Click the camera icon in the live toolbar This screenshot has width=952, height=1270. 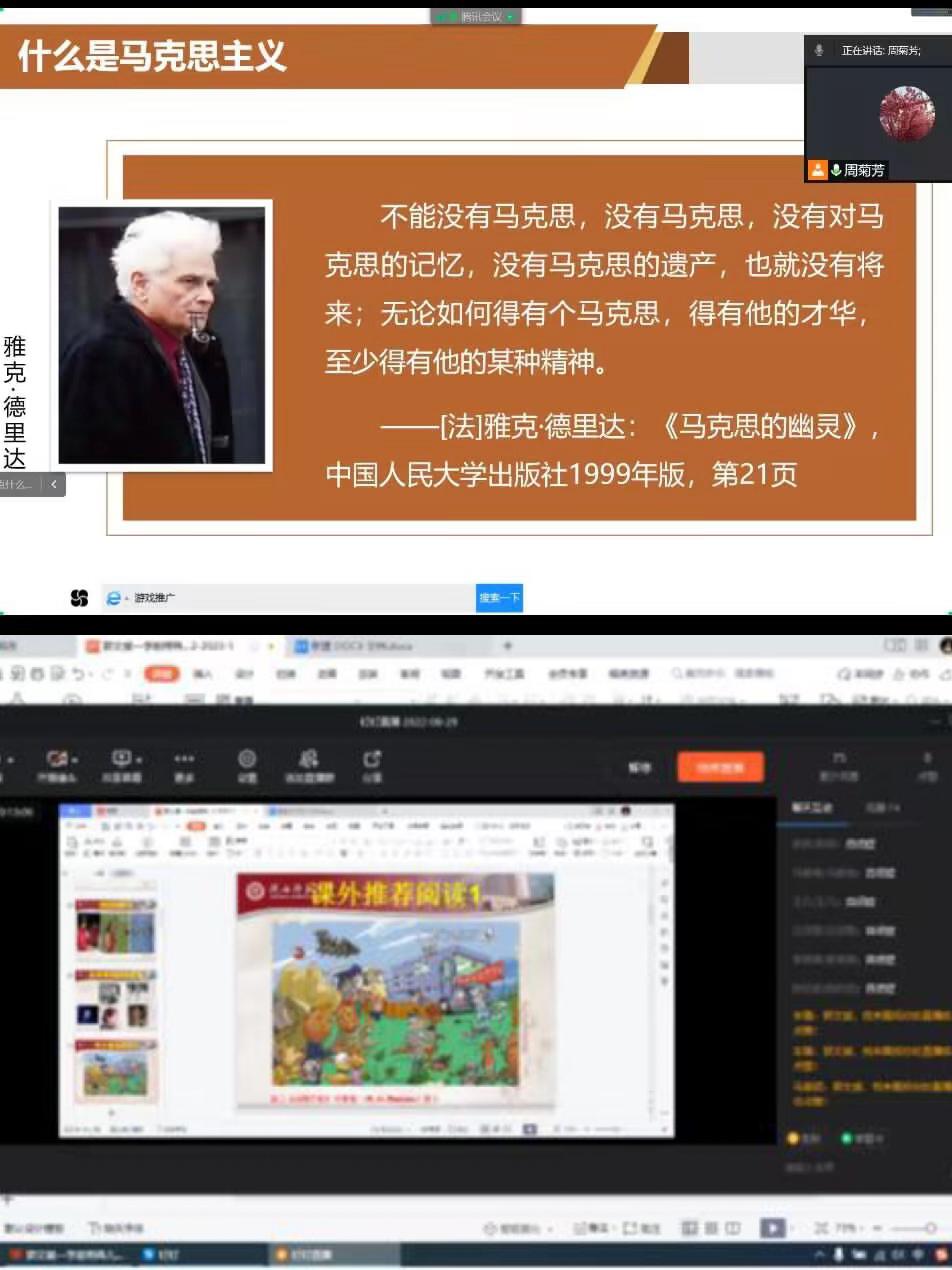click(x=57, y=759)
